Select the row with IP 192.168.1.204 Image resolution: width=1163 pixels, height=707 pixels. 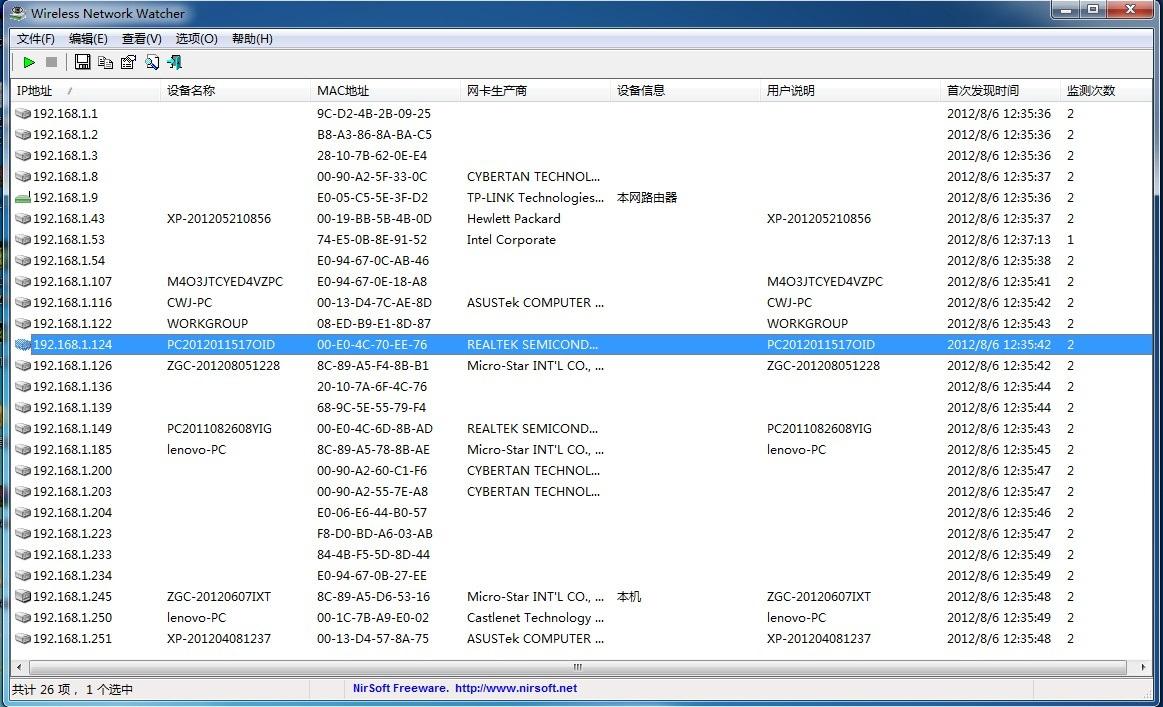582,513
